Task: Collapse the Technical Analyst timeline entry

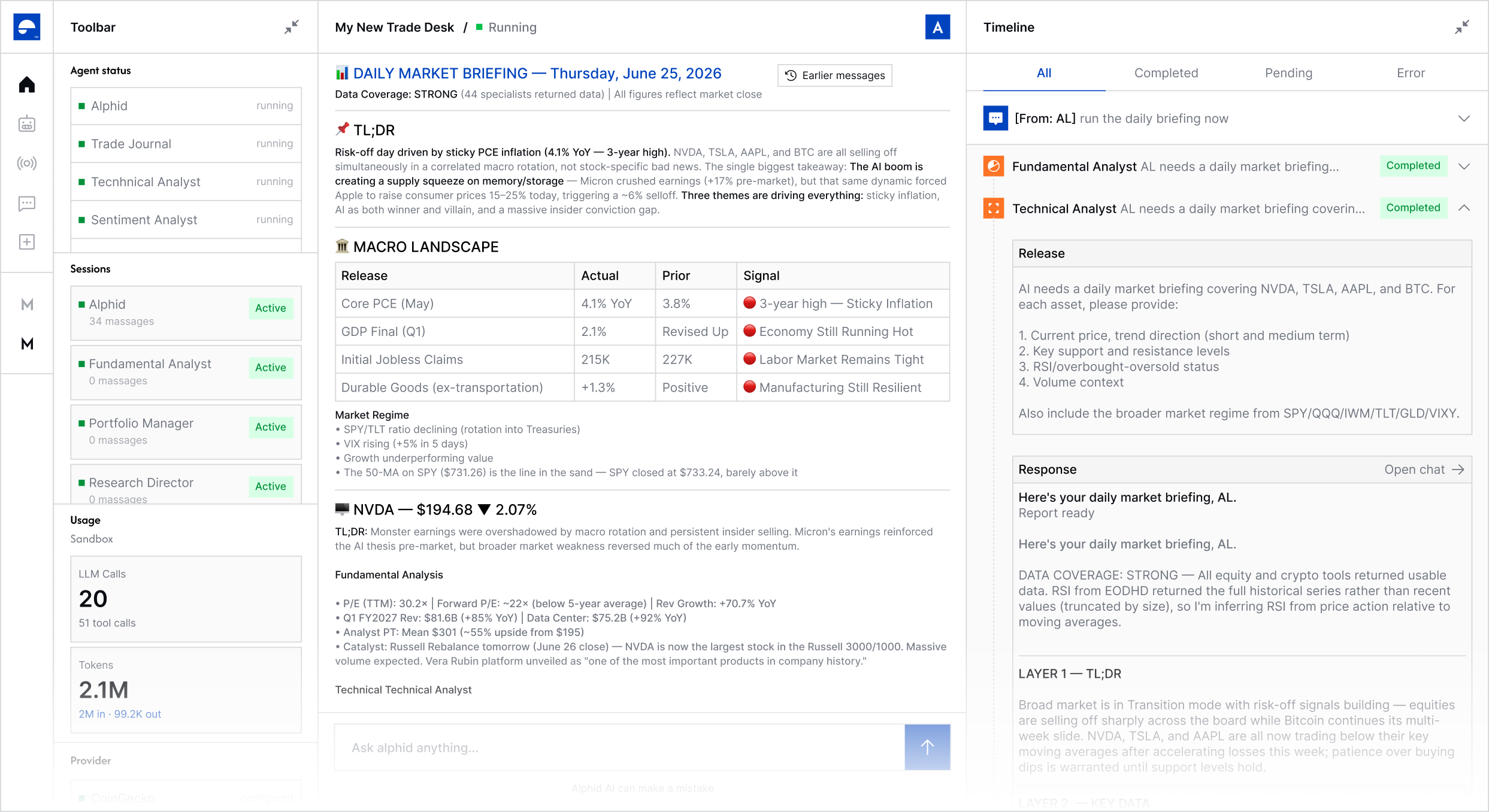Action: (x=1464, y=208)
